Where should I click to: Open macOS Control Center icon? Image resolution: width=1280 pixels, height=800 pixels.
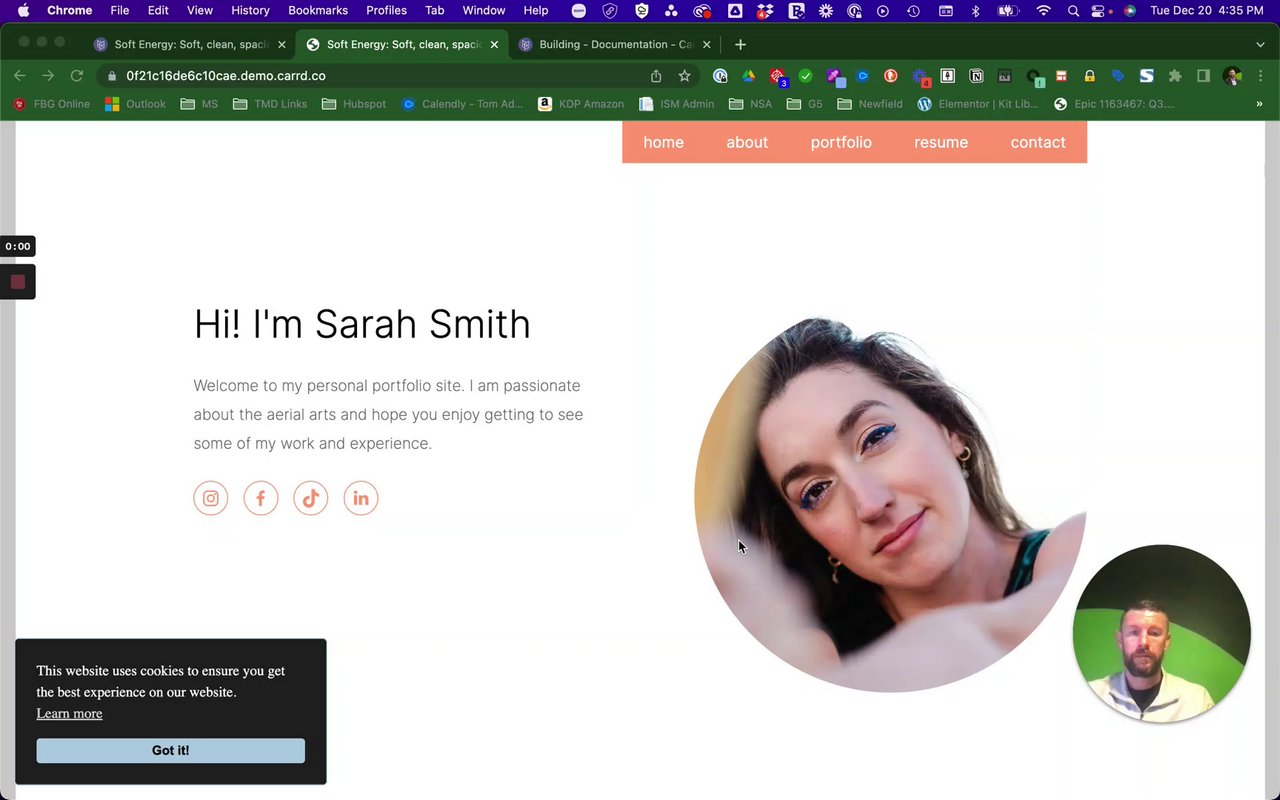coord(1100,11)
